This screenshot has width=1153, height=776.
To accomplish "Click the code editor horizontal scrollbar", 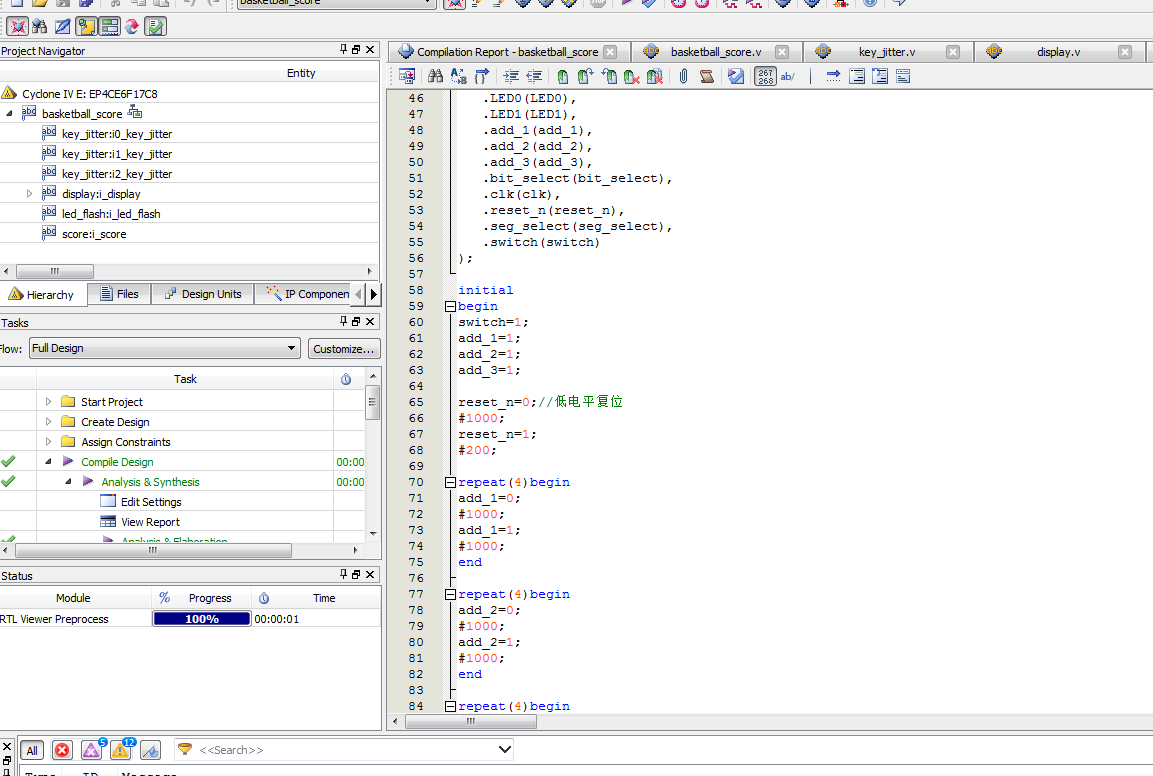I will coord(471,722).
